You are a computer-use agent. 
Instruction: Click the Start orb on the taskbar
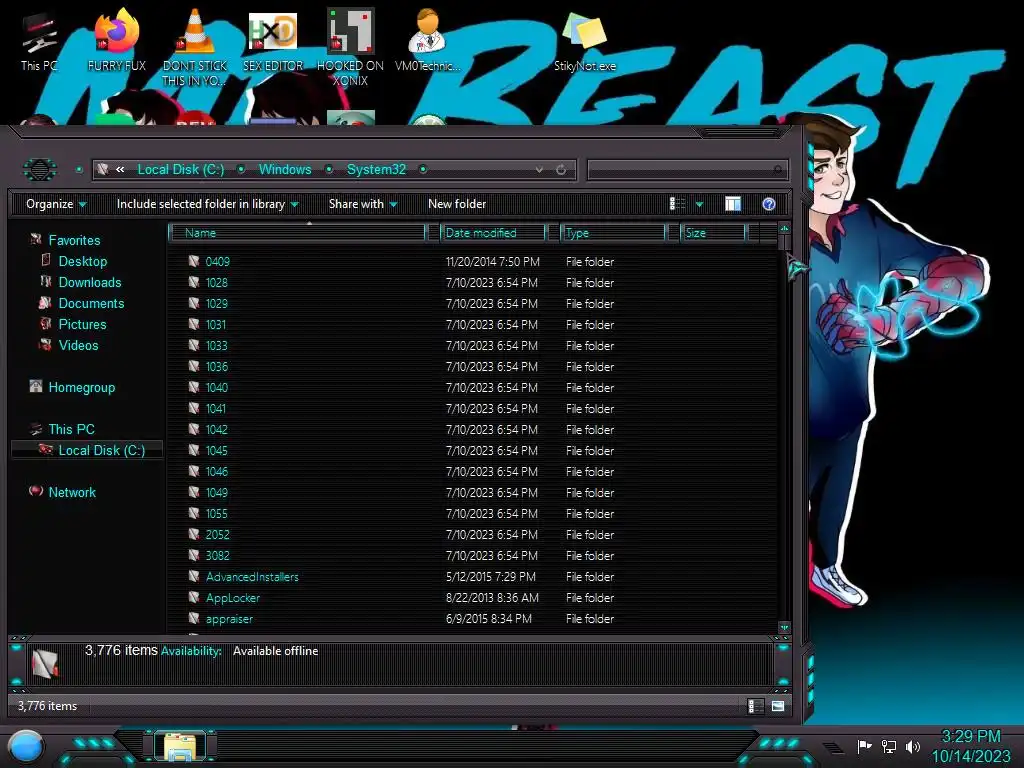tap(26, 746)
